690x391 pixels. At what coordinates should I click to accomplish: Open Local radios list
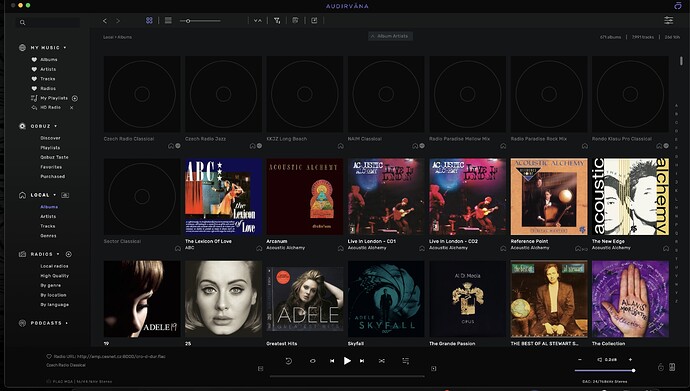click(54, 266)
